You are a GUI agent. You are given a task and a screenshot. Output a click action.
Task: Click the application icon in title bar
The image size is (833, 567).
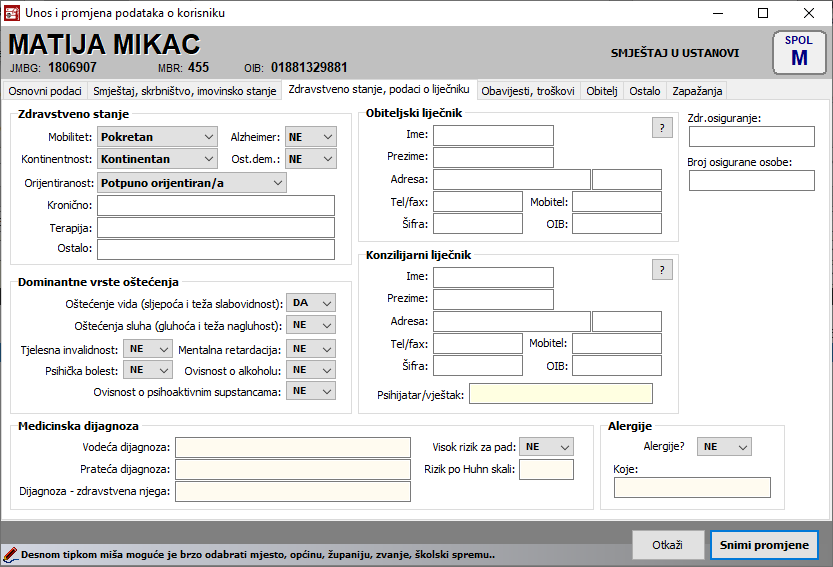pos(12,13)
